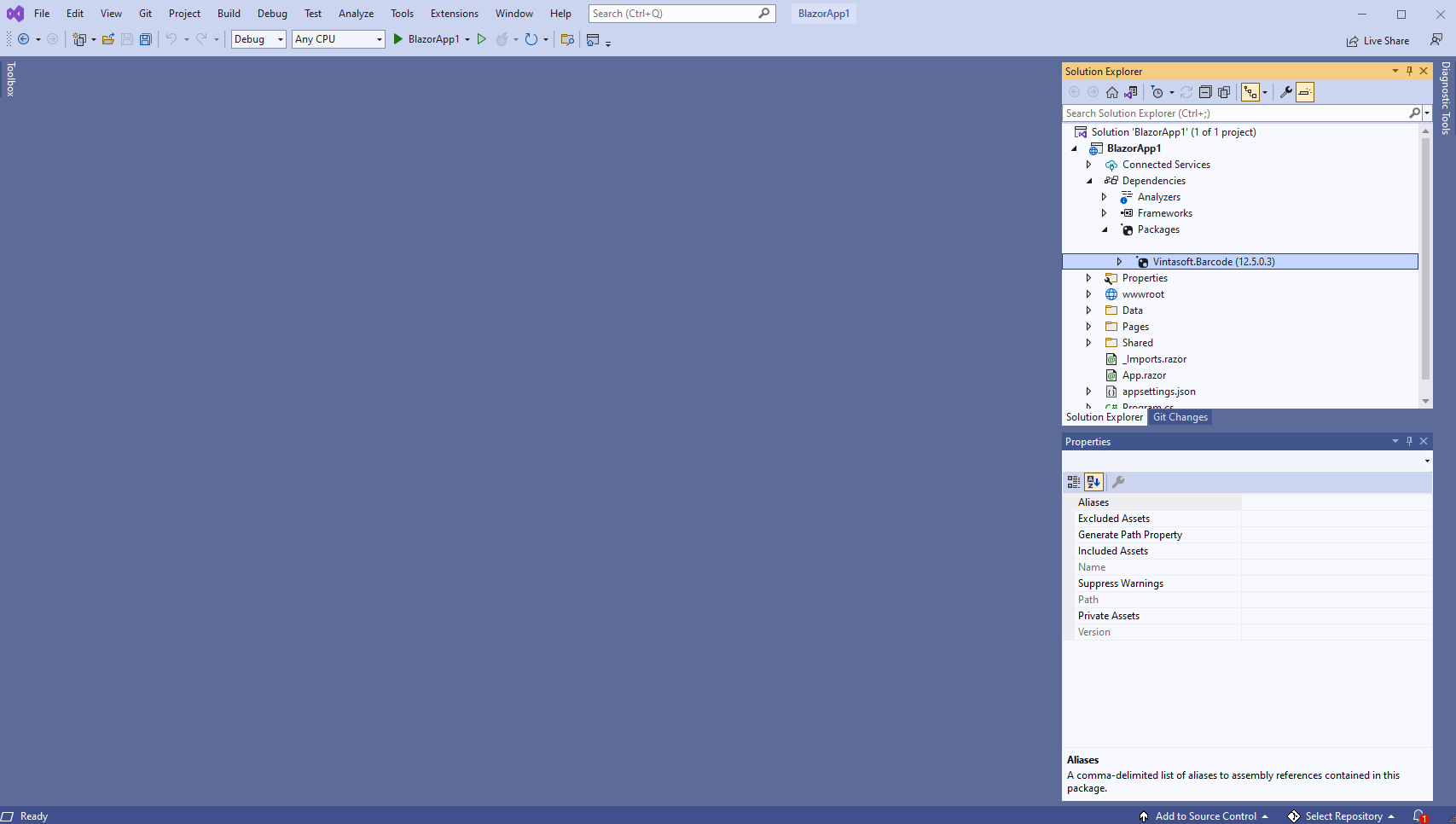Screen dimensions: 1456x824
Task: Click Switch Views icon in Solution Explorer
Action: click(x=1131, y=92)
